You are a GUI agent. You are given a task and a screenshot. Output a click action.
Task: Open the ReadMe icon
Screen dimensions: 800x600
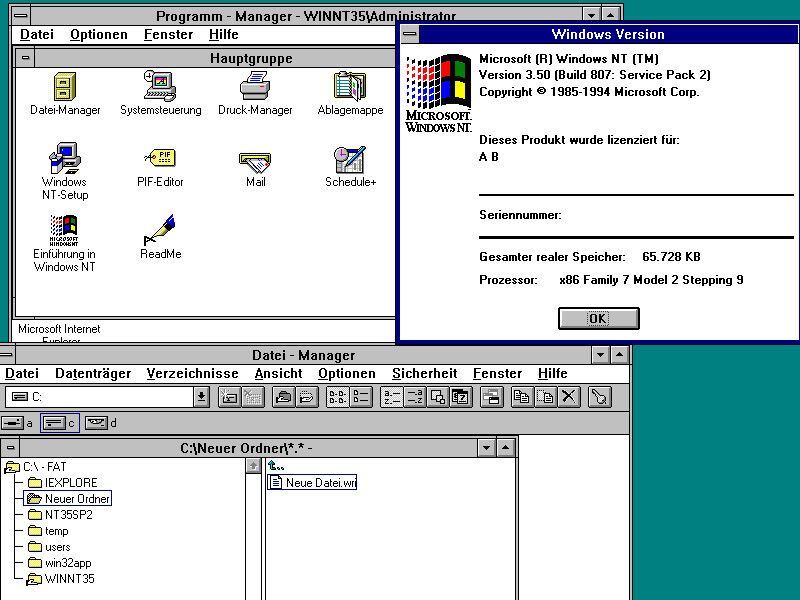click(x=160, y=233)
